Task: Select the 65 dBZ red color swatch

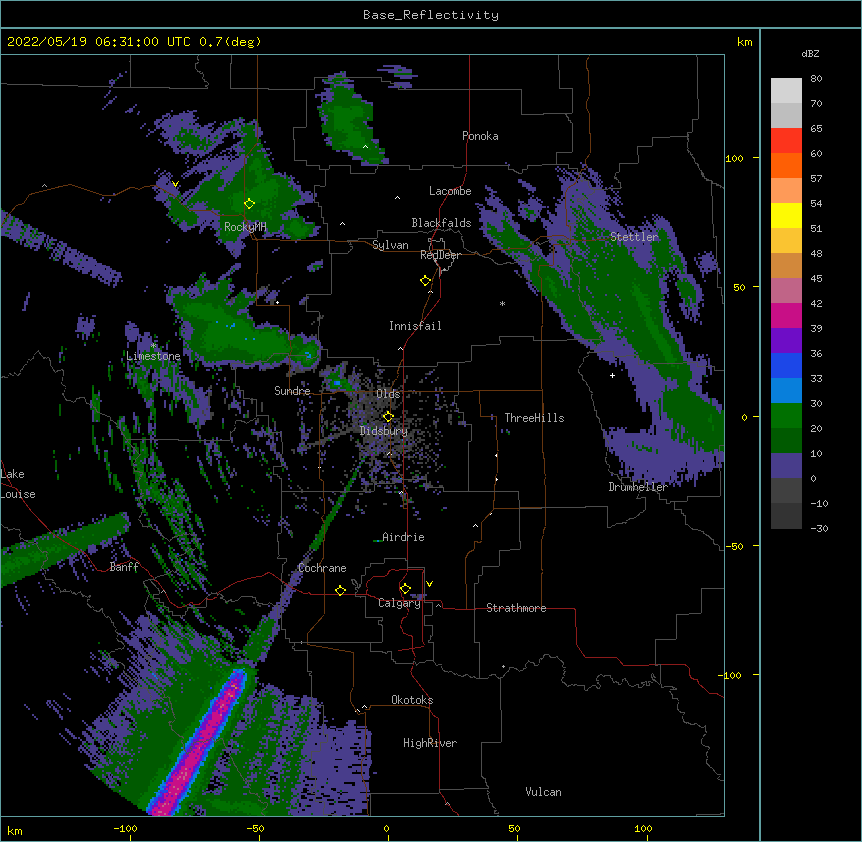Action: click(786, 140)
